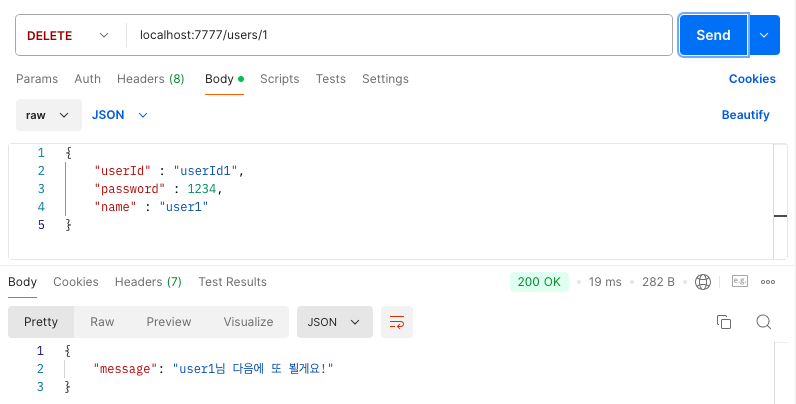796x404 pixels.
Task: Select the Raw response view
Action: pyautogui.click(x=102, y=322)
